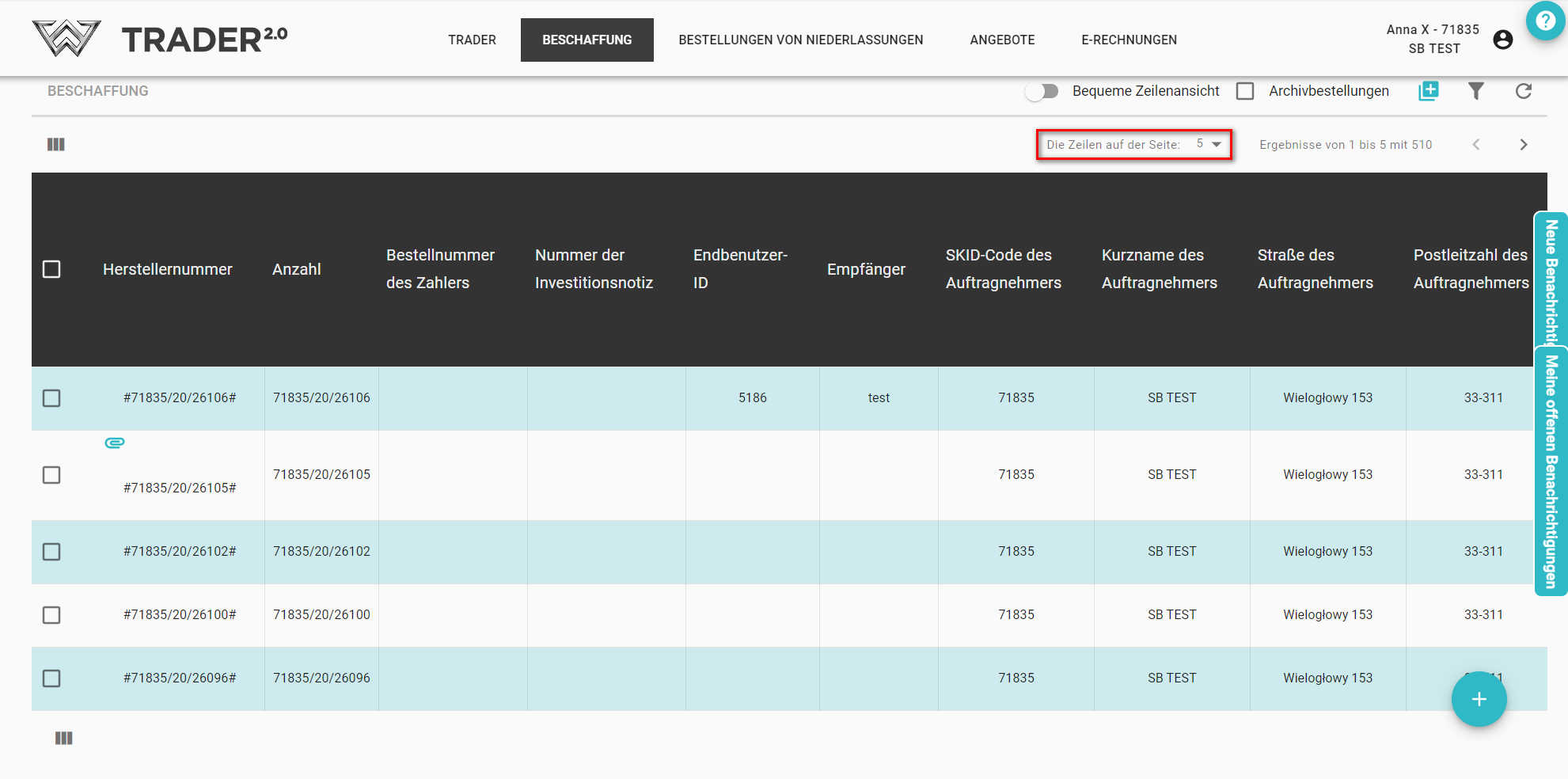Open the user account profile icon
Image resolution: width=1568 pixels, height=779 pixels.
click(x=1502, y=40)
